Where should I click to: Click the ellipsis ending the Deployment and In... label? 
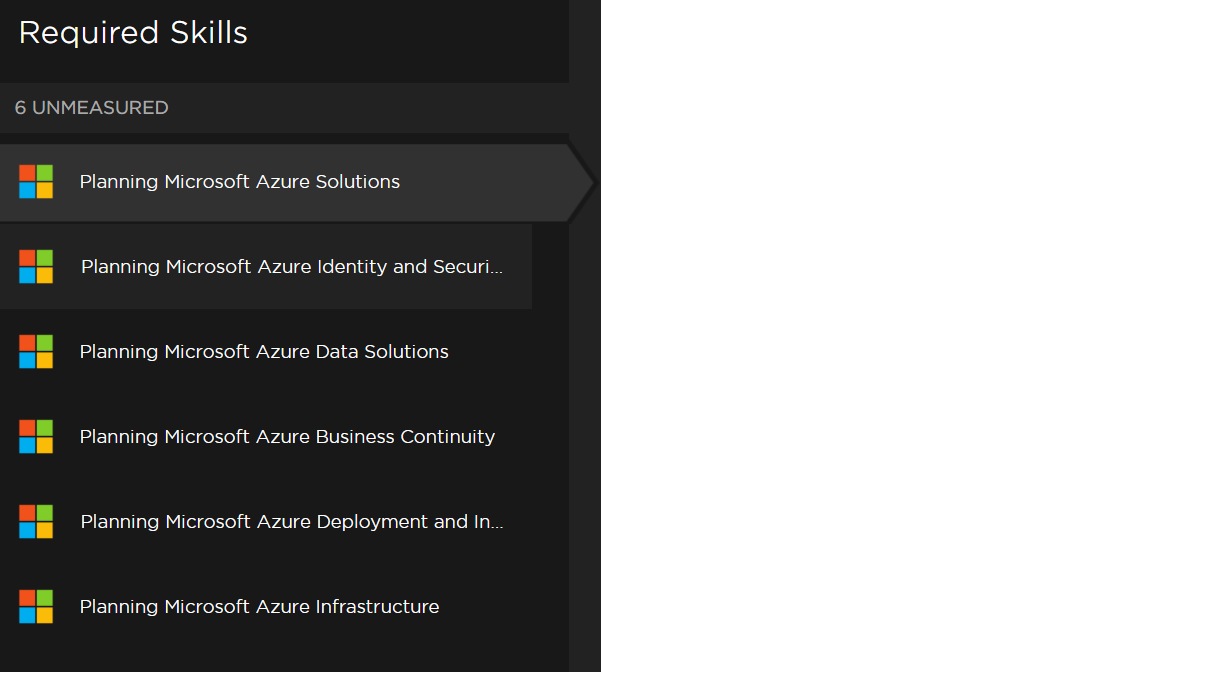pyautogui.click(x=496, y=523)
